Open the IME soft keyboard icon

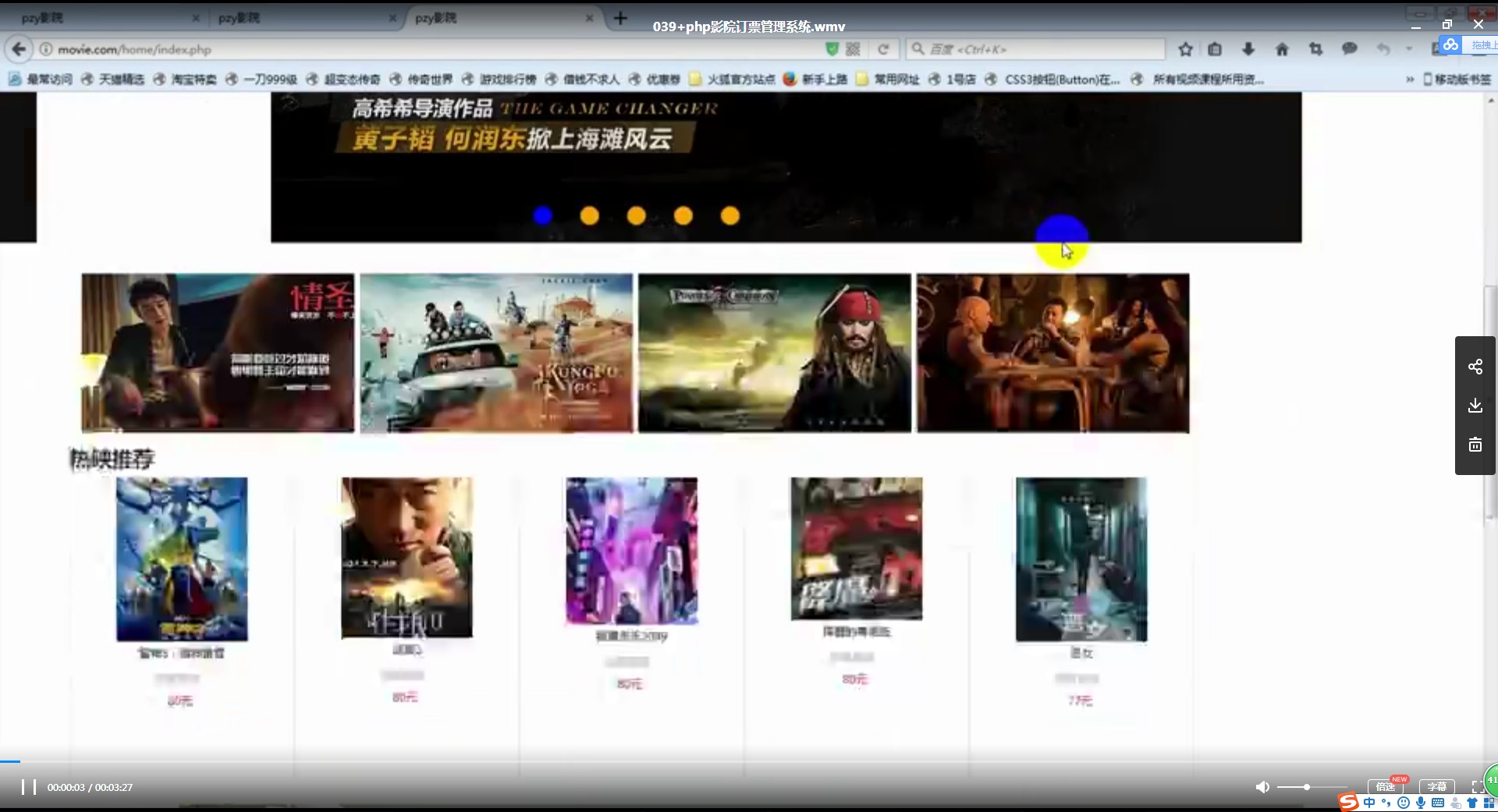pos(1438,803)
